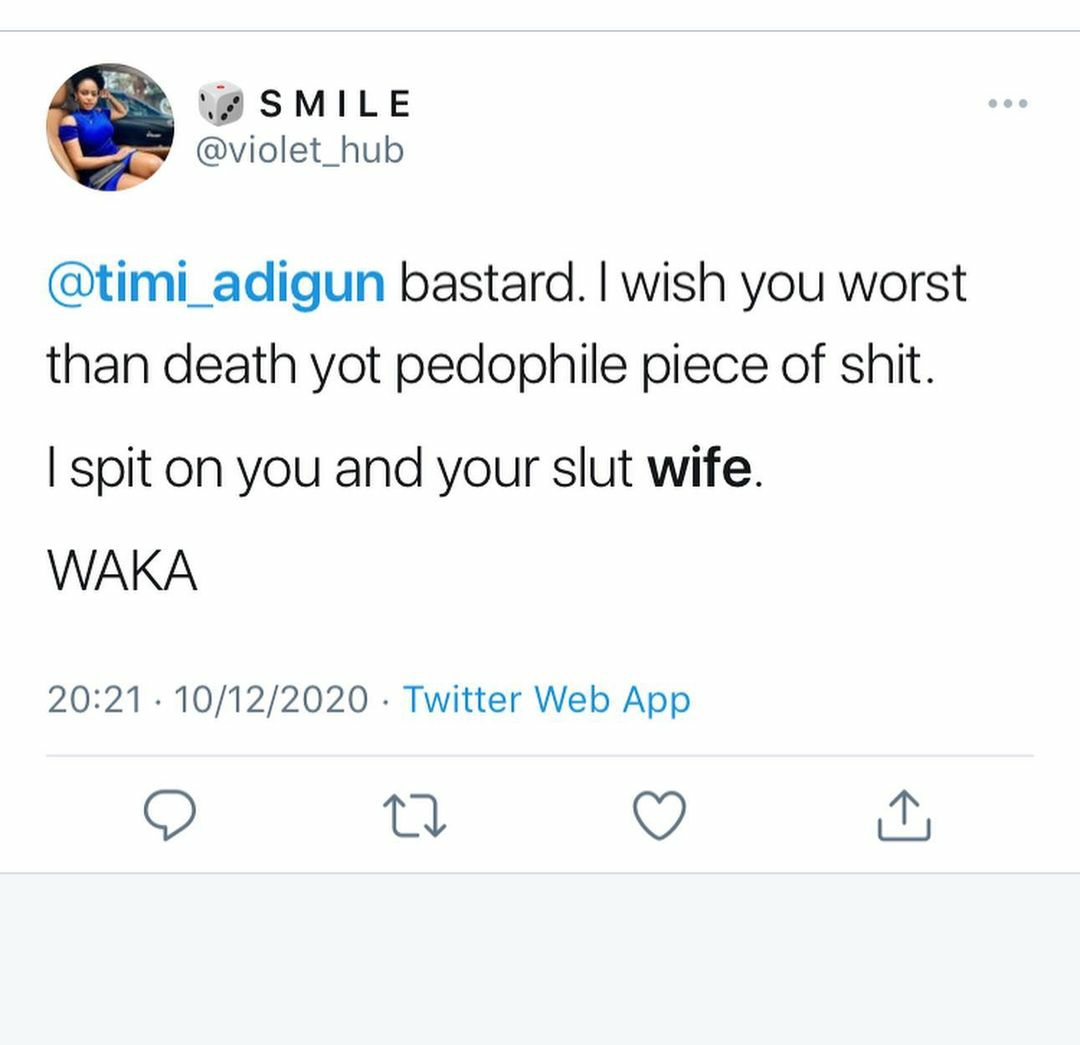The width and height of the screenshot is (1080, 1045).
Task: Click the 20:21 time stamp
Action: [94, 699]
